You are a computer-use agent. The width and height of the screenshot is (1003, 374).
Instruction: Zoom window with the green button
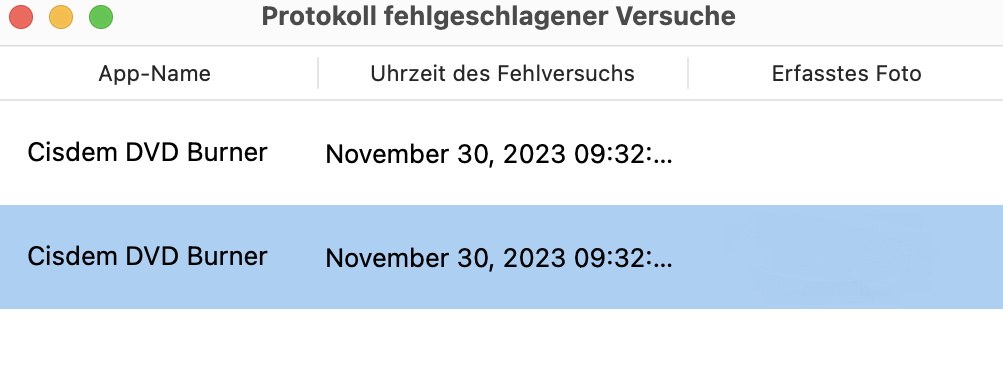pos(101,17)
